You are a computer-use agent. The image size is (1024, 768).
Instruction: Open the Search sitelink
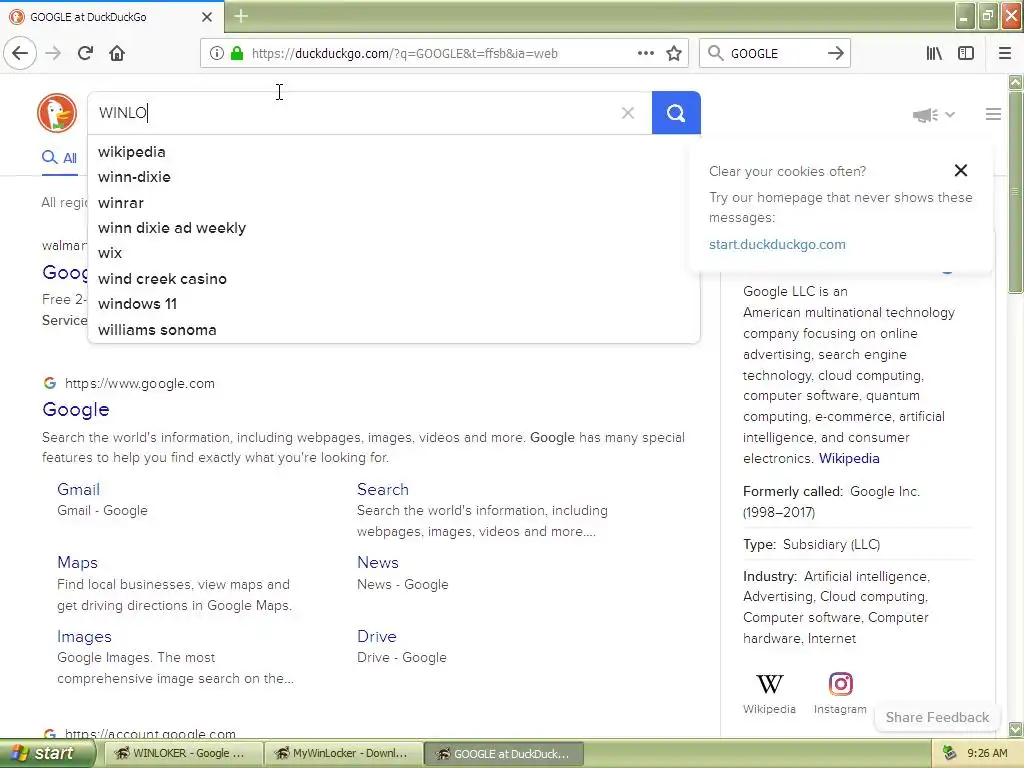point(383,489)
